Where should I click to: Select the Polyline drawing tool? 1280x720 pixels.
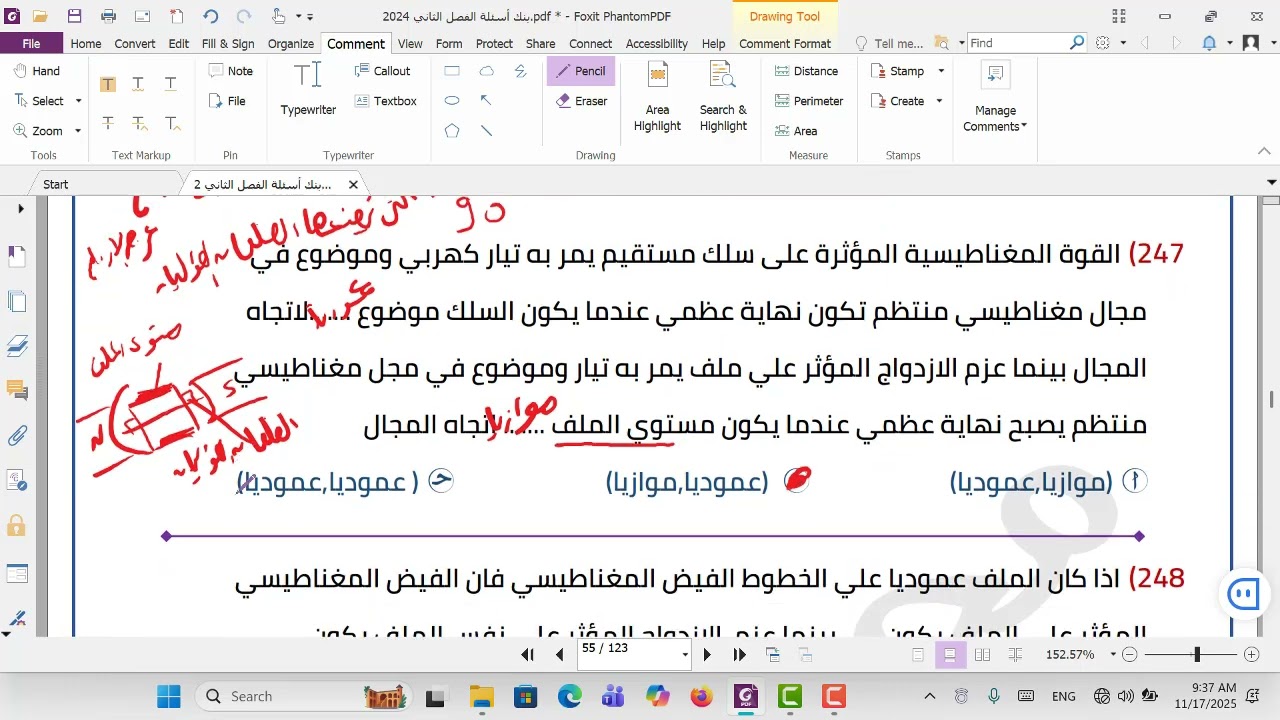tap(521, 71)
